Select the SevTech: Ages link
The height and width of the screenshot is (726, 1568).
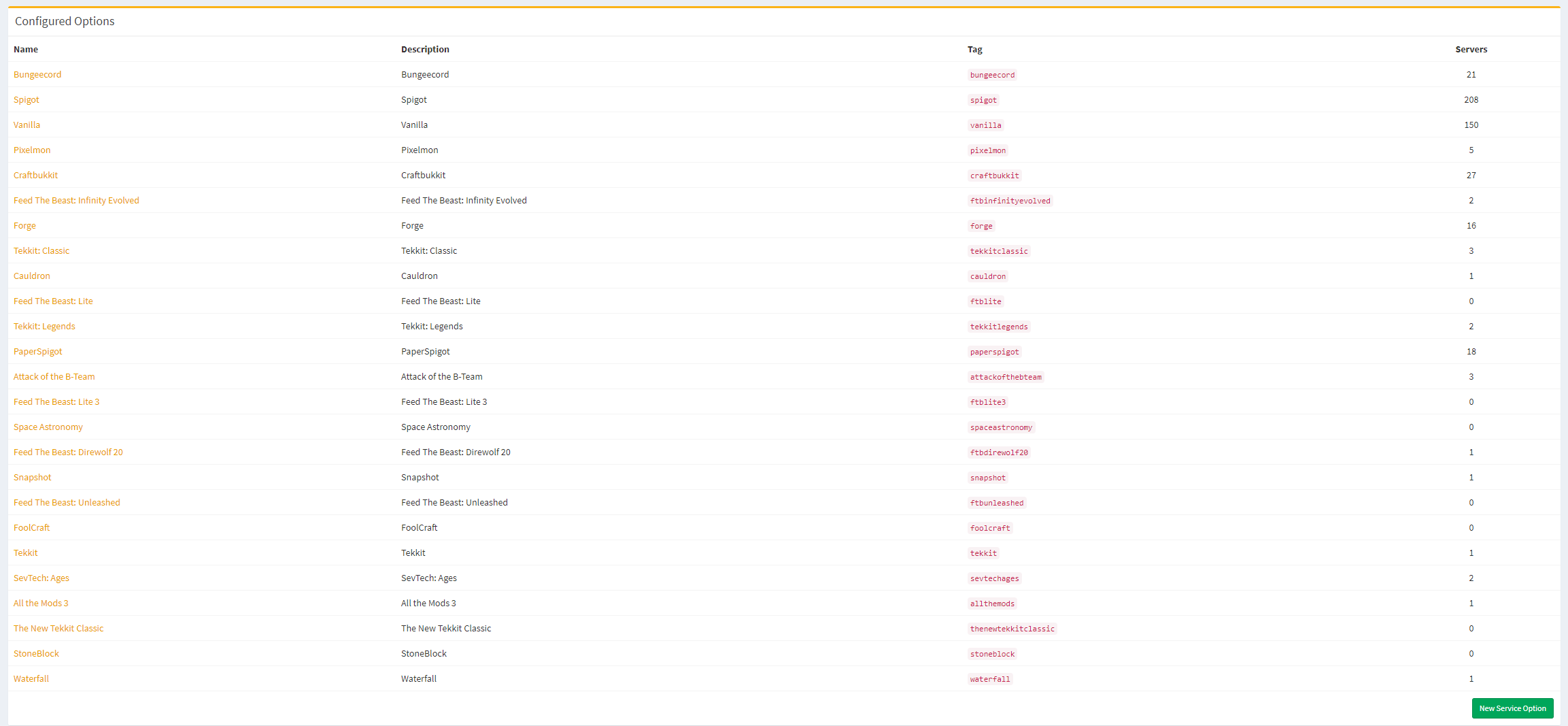41,578
